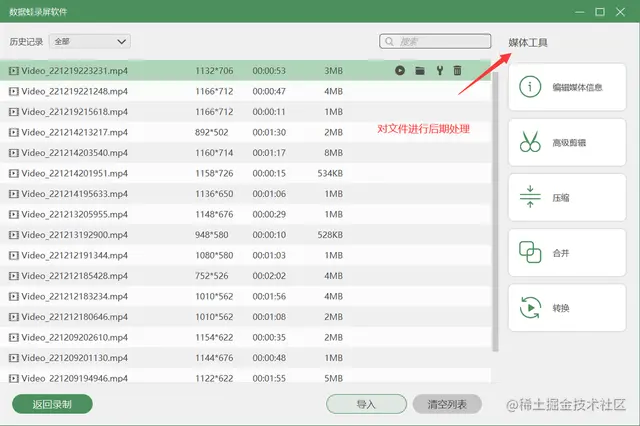Click the 清空列表 clear list button

click(447, 404)
